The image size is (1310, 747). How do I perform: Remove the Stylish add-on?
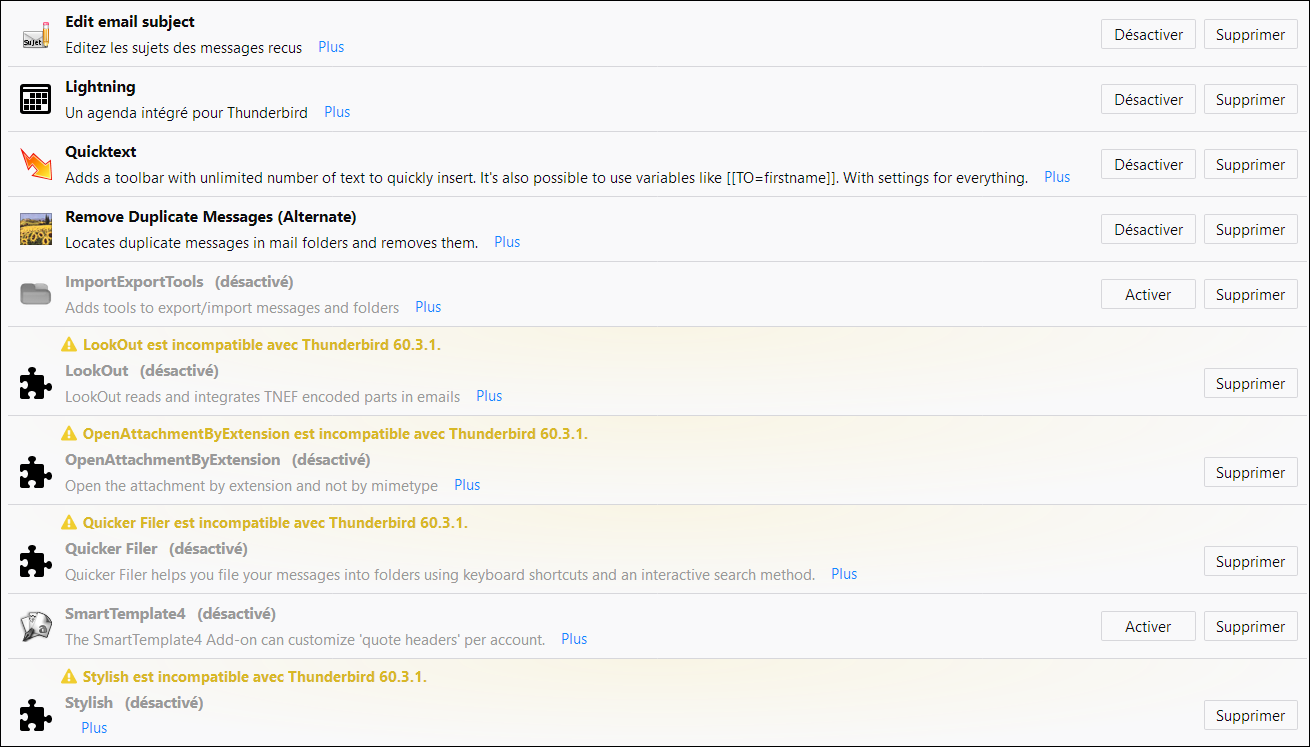(x=1250, y=716)
